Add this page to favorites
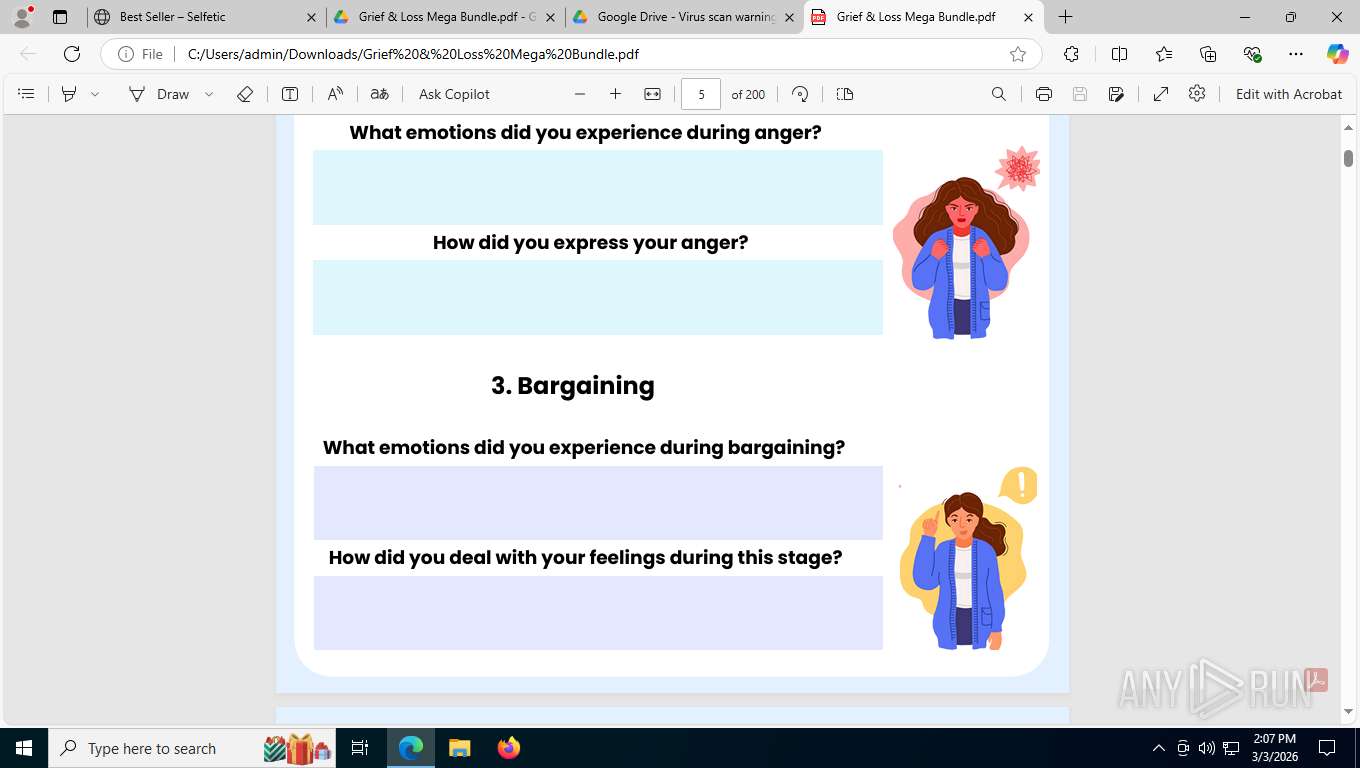This screenshot has width=1360, height=768. pyautogui.click(x=1018, y=54)
